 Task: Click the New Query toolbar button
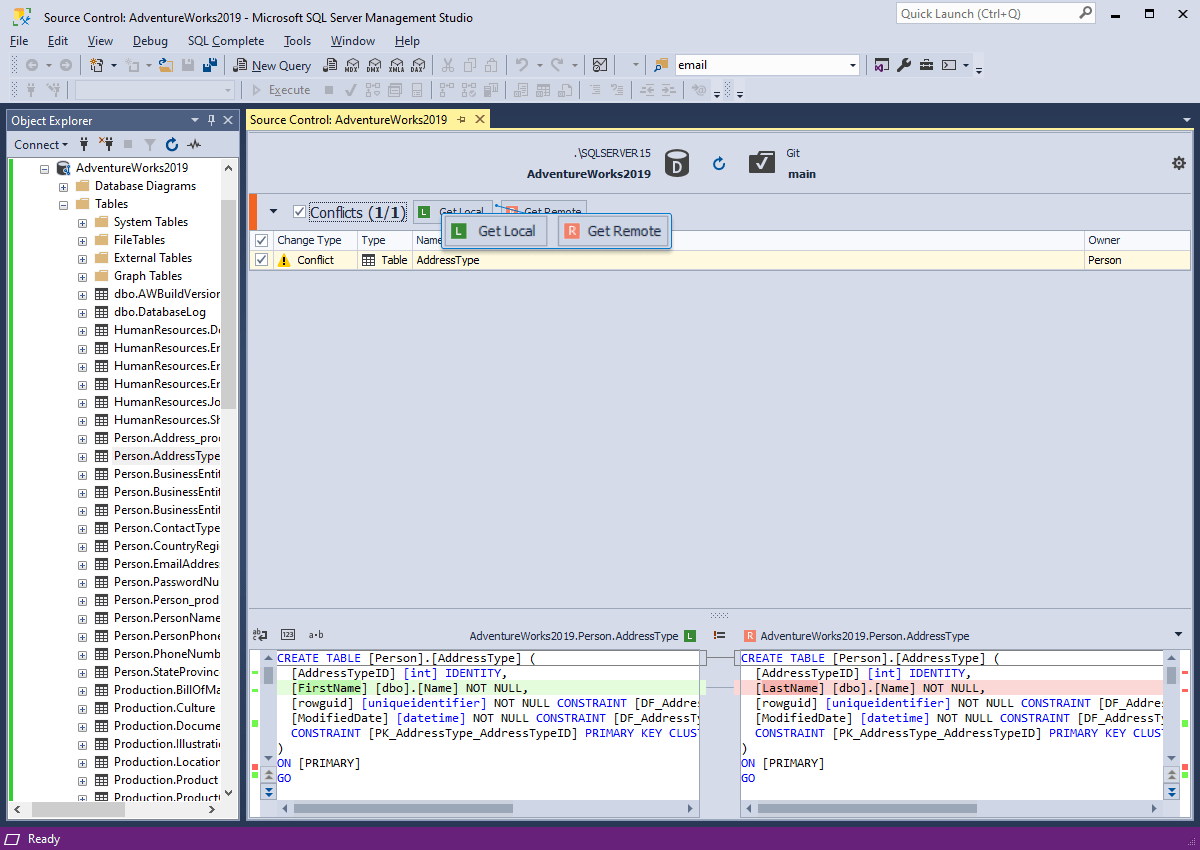pos(273,65)
